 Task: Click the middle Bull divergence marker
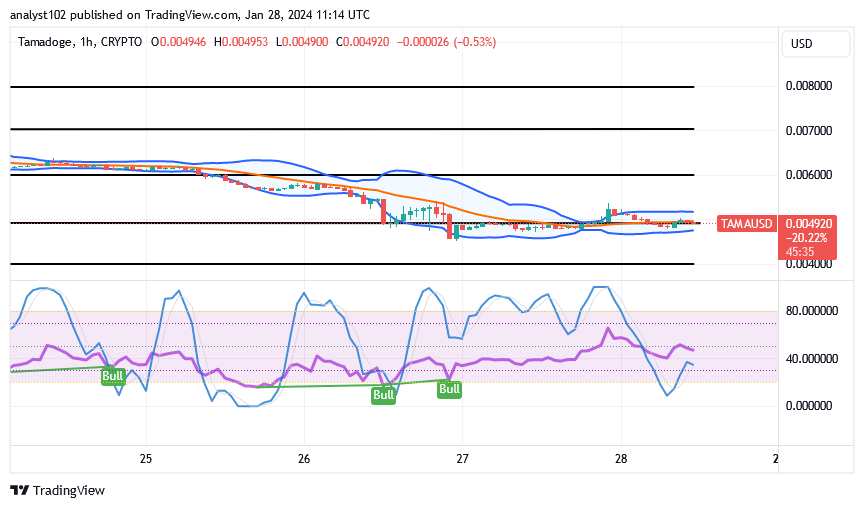383,395
